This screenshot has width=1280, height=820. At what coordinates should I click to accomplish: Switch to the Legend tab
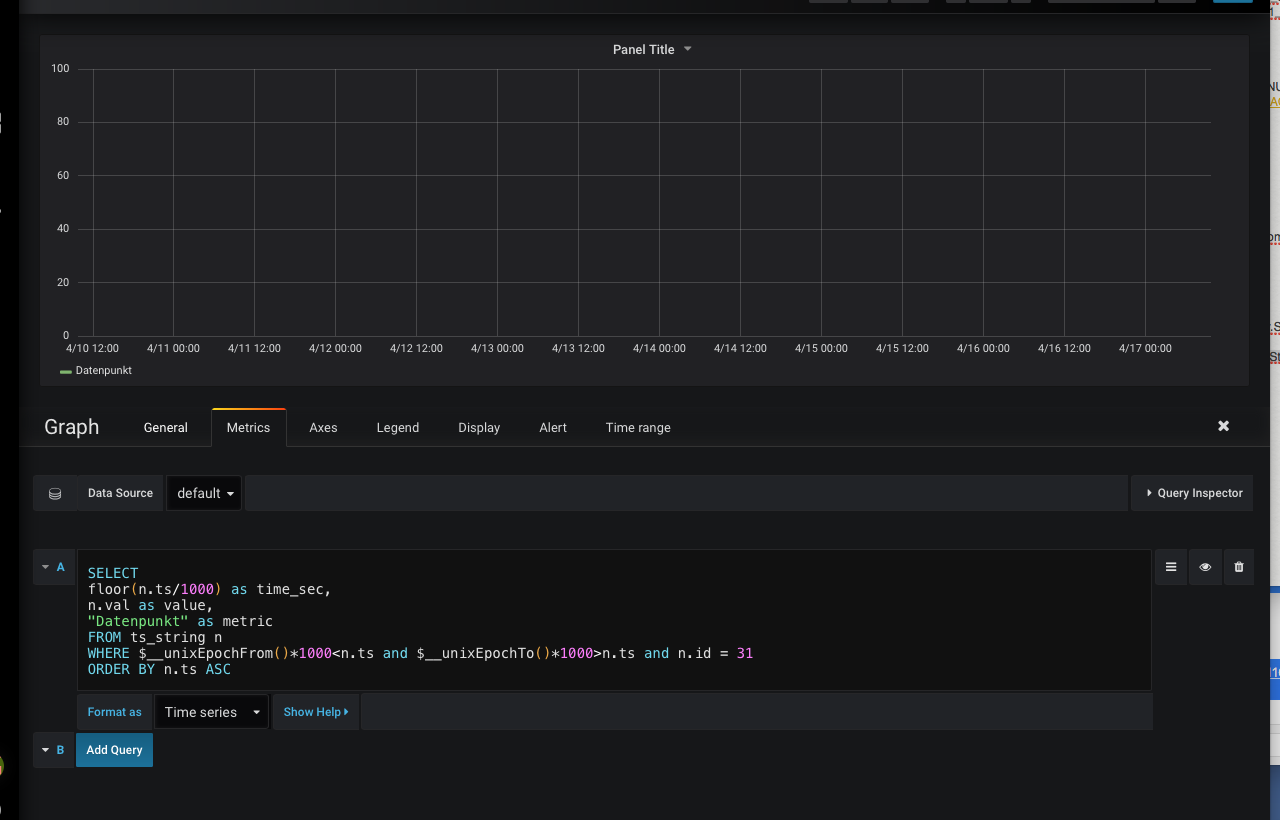tap(398, 427)
